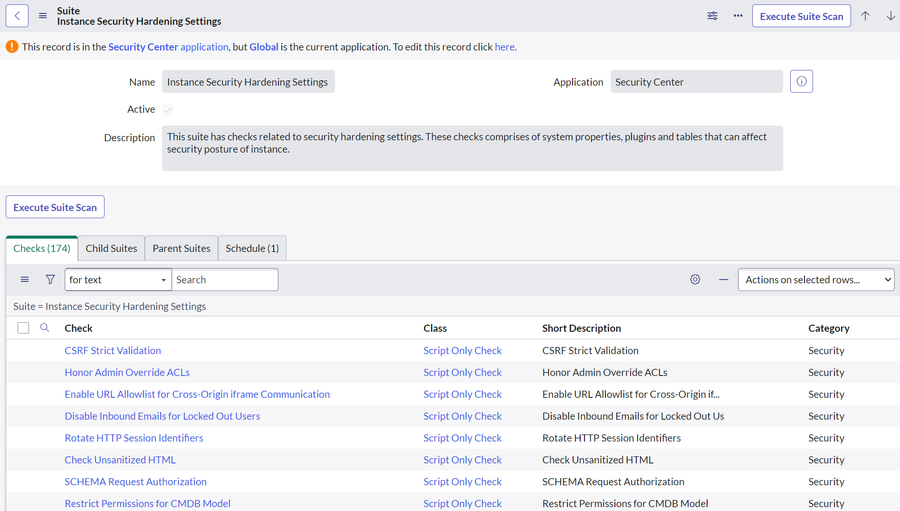Click Script Only Check in CSRF row

tap(462, 350)
